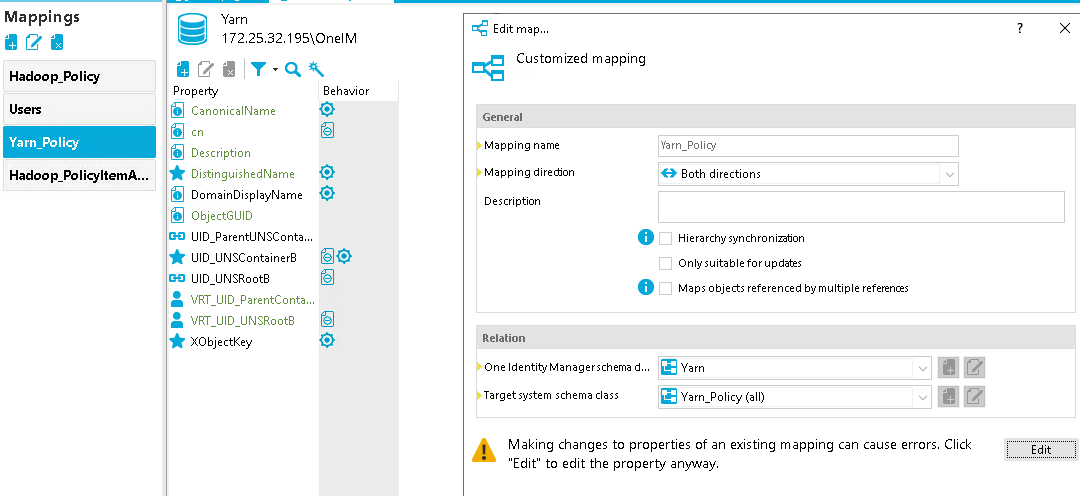Click info icon beside Hierarchy synchronization

(x=645, y=238)
